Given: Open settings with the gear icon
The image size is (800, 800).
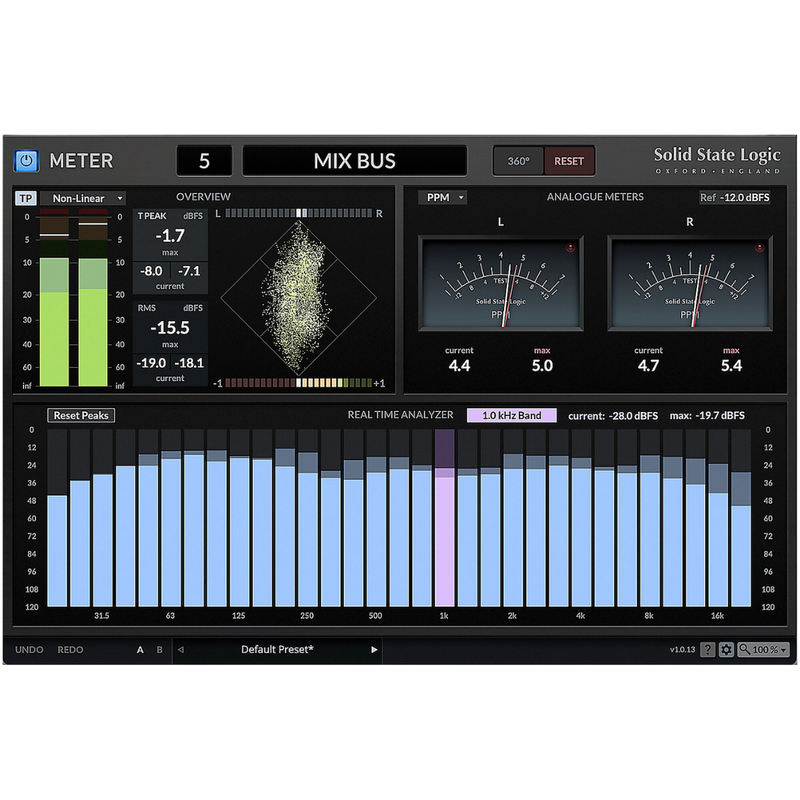Looking at the screenshot, I should click(727, 650).
